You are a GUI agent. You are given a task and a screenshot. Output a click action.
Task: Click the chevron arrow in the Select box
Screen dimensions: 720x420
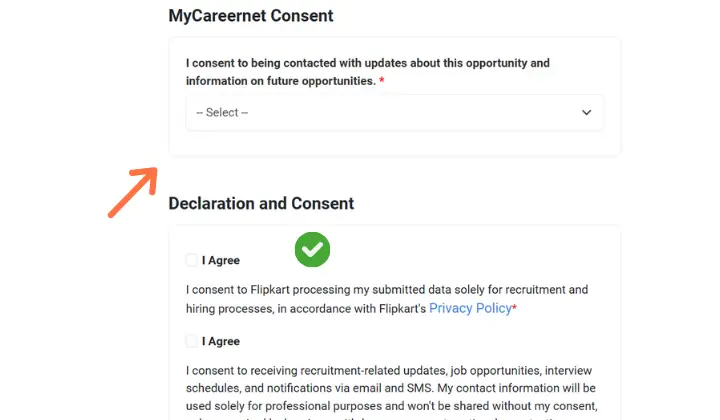(586, 112)
